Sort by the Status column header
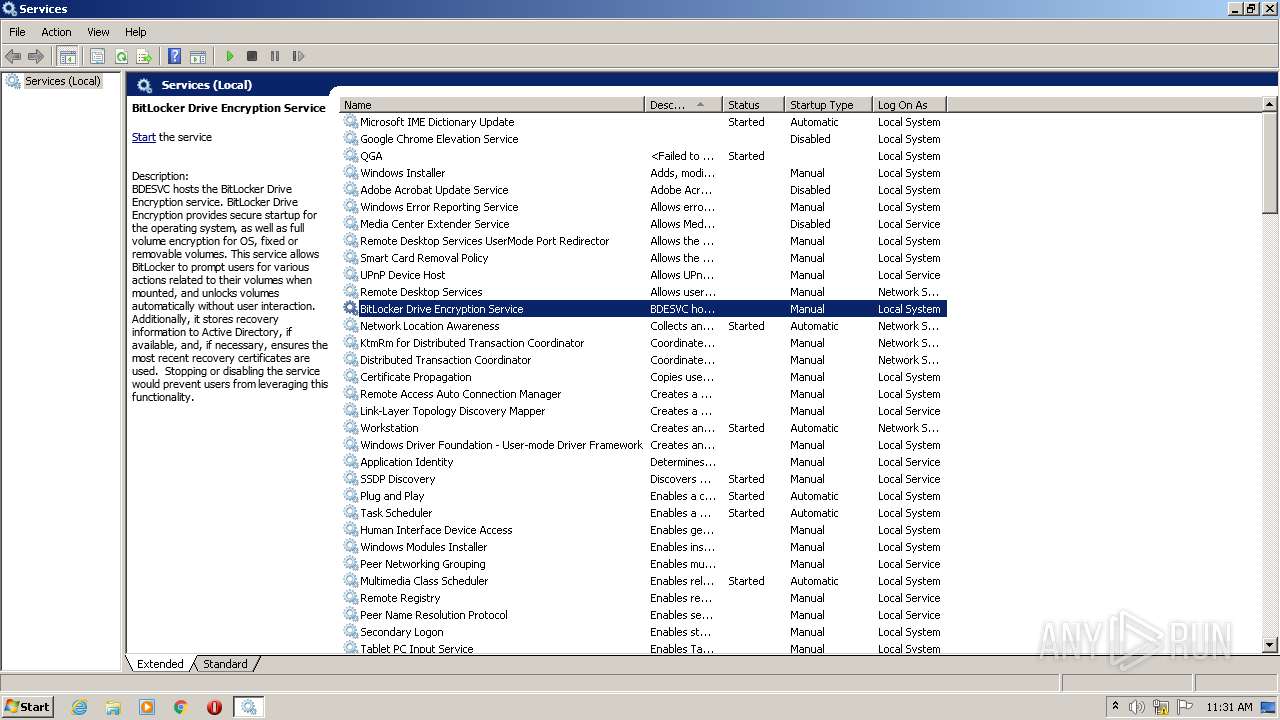 point(753,105)
